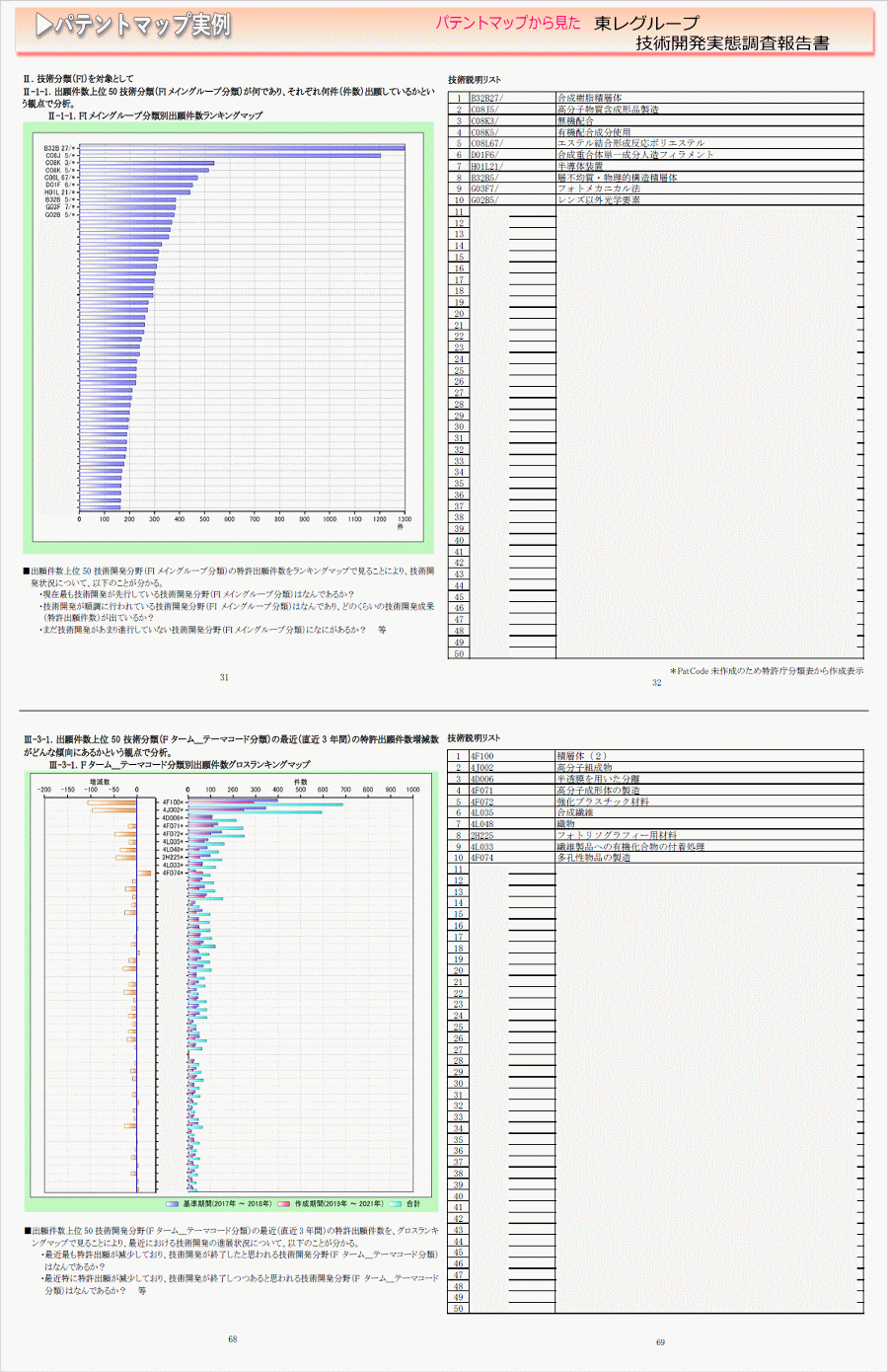The height and width of the screenshot is (1372, 888).
Task: Click the 作成期間(2019年～2021年) legend swatch
Action: coord(284,1204)
